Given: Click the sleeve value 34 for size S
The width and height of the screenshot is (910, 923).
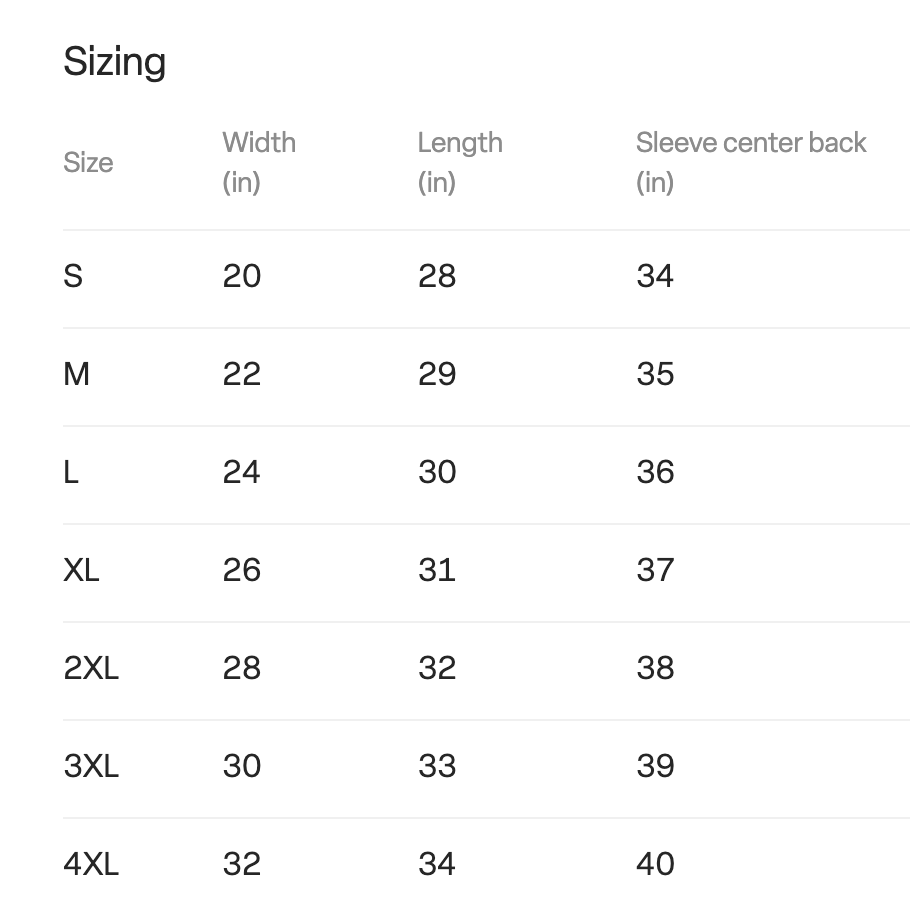Looking at the screenshot, I should (x=655, y=276).
